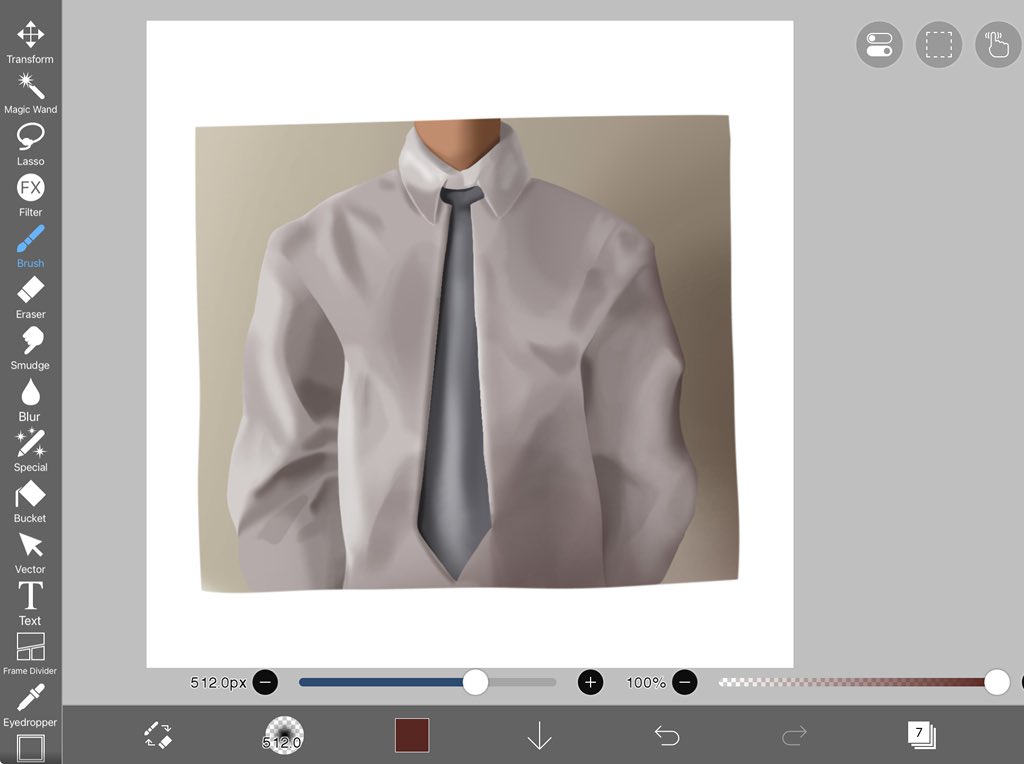Screen dimensions: 1024x764
Task: Click the opacity gradient slider
Action: pyautogui.click(x=863, y=682)
